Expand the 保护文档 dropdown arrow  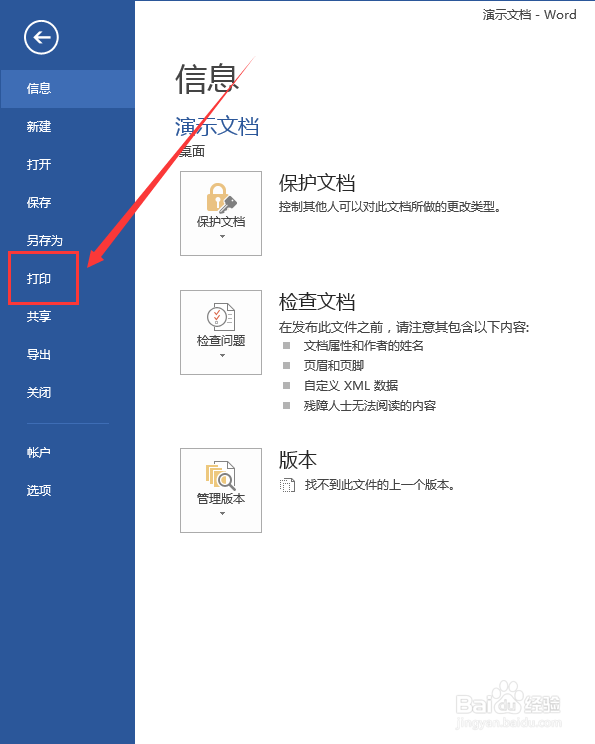(x=222, y=236)
